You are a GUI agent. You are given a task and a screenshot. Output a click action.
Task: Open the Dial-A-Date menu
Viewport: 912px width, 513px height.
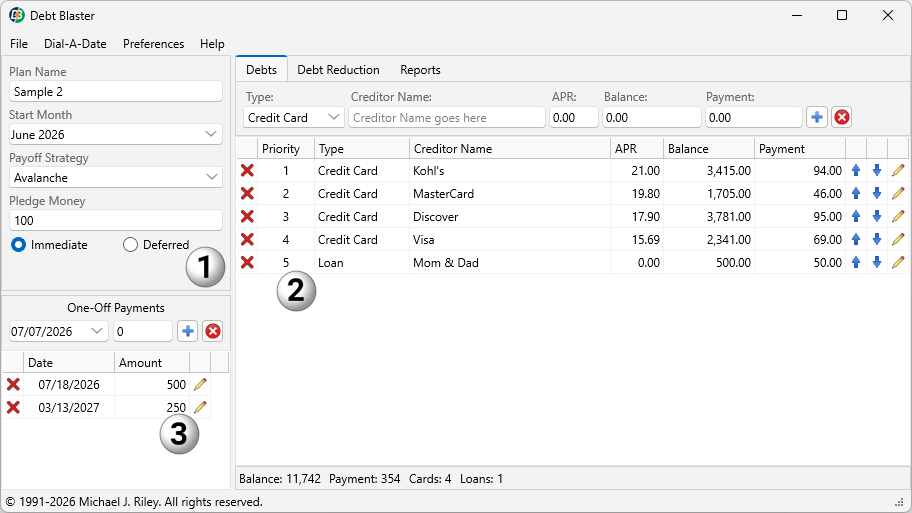click(x=75, y=44)
